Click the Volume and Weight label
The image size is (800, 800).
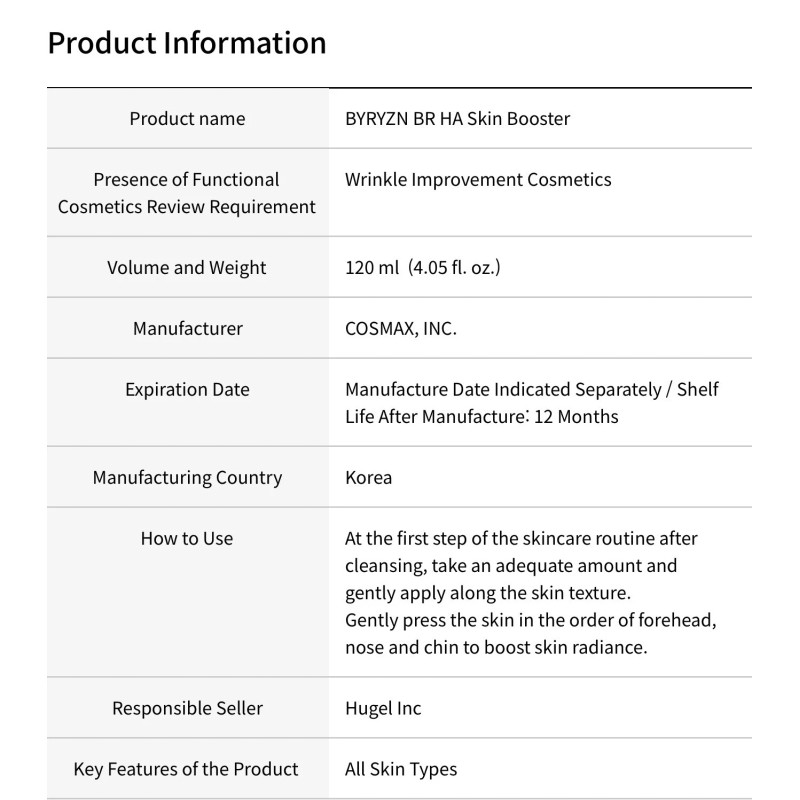click(187, 268)
